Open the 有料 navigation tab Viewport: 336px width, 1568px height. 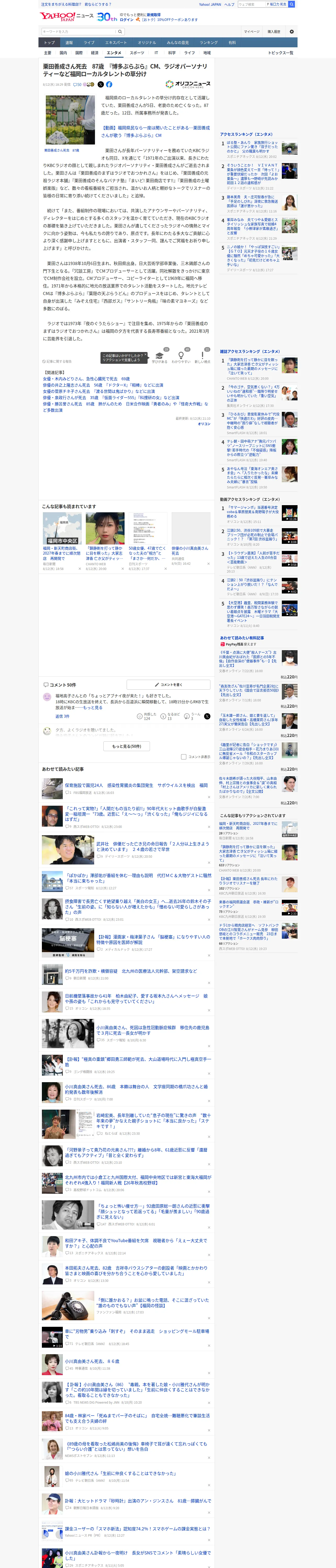click(232, 43)
